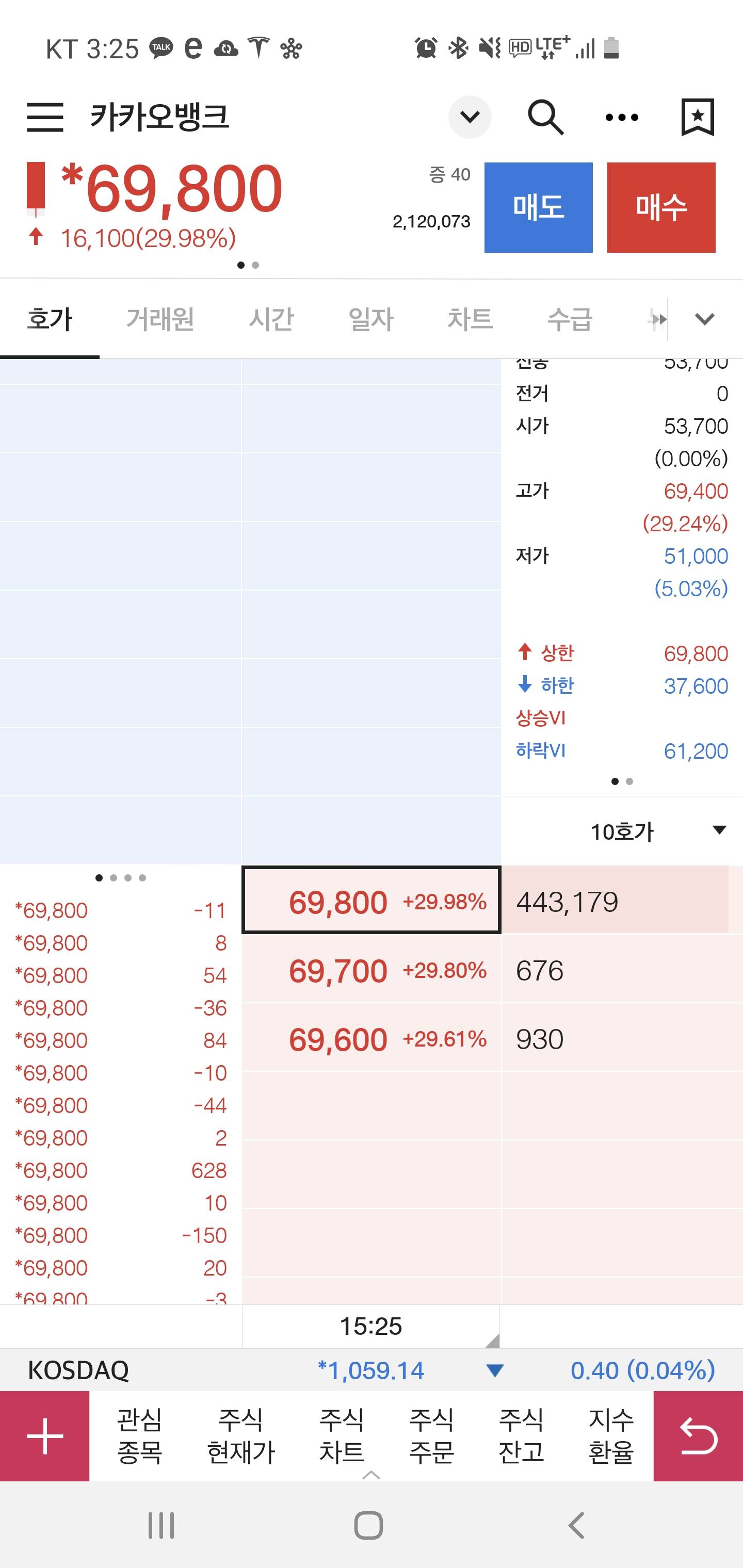Switch to the 거래원 tab

pyautogui.click(x=160, y=319)
